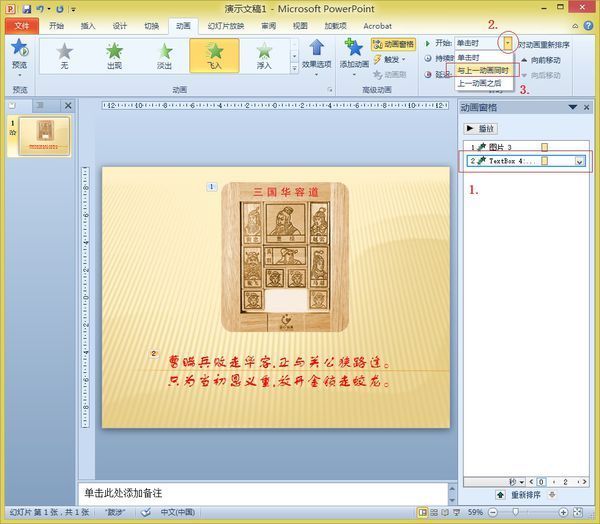This screenshot has height=524, width=600.
Task: Switch to reading view icon in status bar
Action: pyautogui.click(x=445, y=512)
